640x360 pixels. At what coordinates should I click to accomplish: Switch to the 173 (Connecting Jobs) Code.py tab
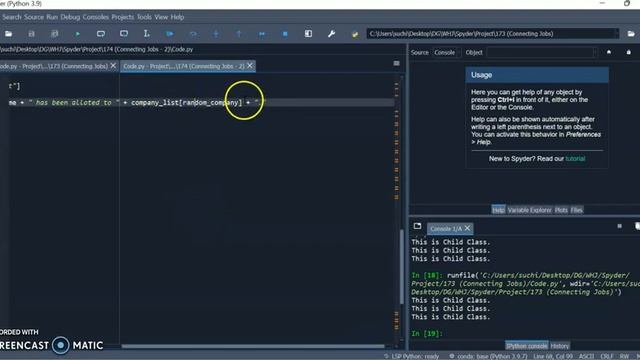pos(54,66)
